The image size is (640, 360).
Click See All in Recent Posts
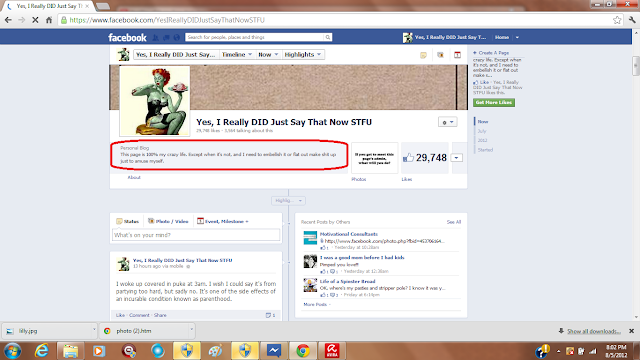point(453,222)
